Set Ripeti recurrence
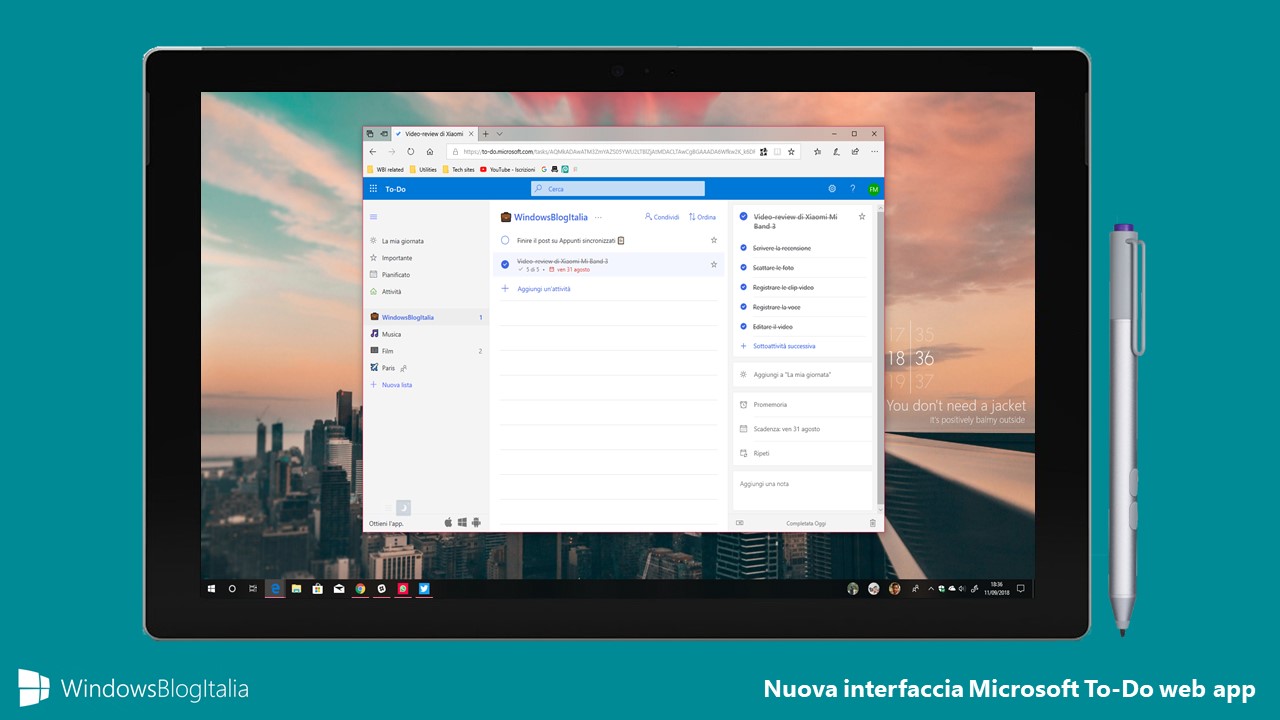The width and height of the screenshot is (1280, 720). click(x=803, y=453)
